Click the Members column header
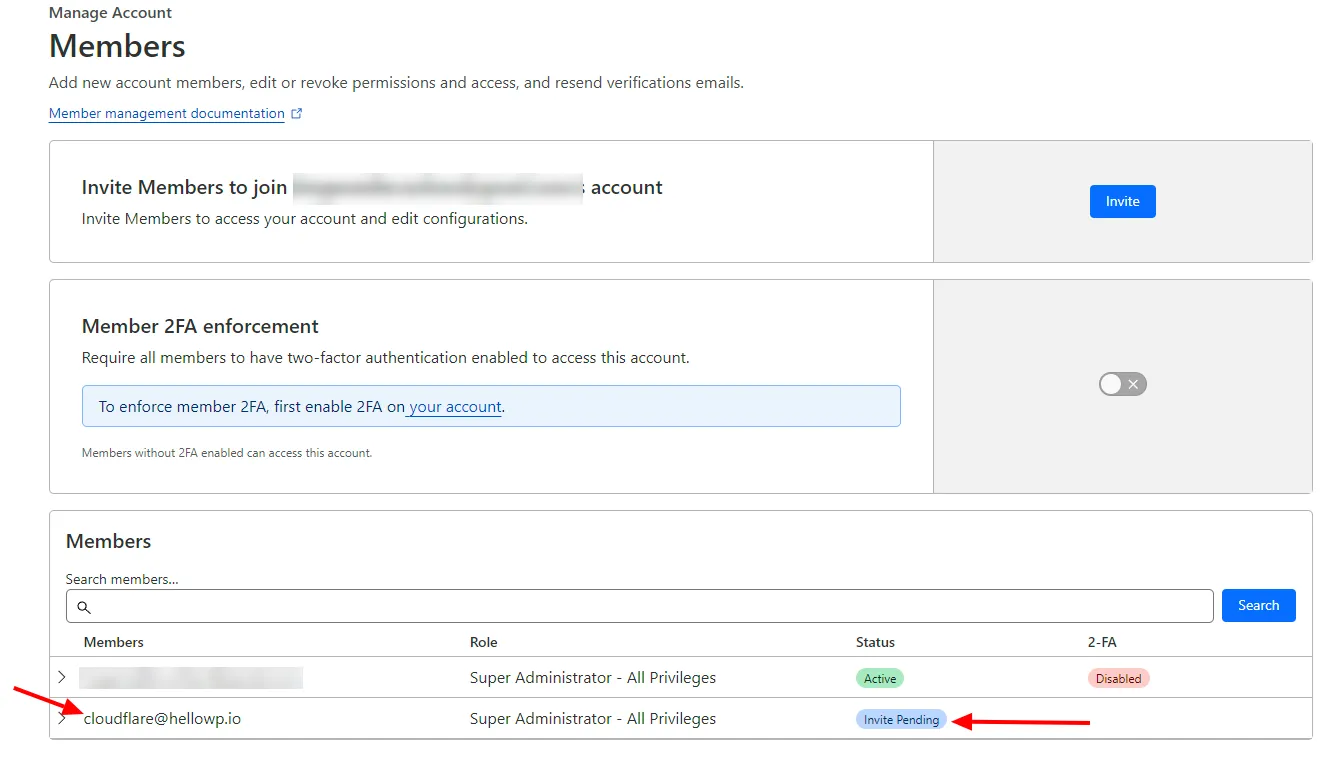 tap(114, 642)
